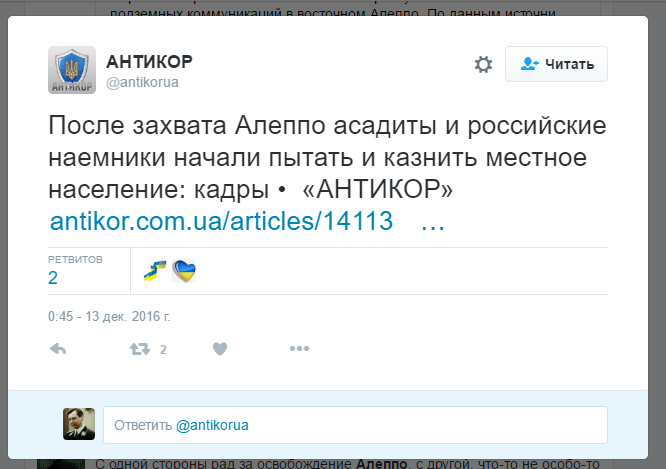The image size is (666, 469).
Task: Click the reply arrow icon below the tweet
Action: pyautogui.click(x=58, y=349)
